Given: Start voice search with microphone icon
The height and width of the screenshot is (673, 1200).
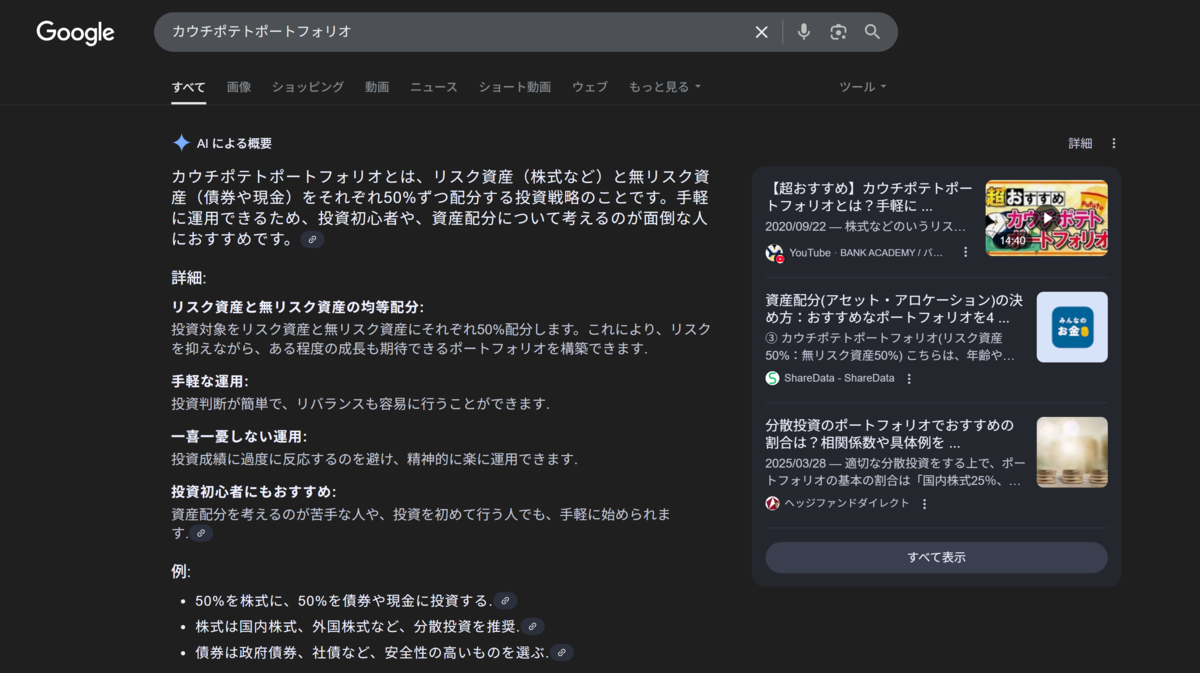Looking at the screenshot, I should pyautogui.click(x=803, y=32).
